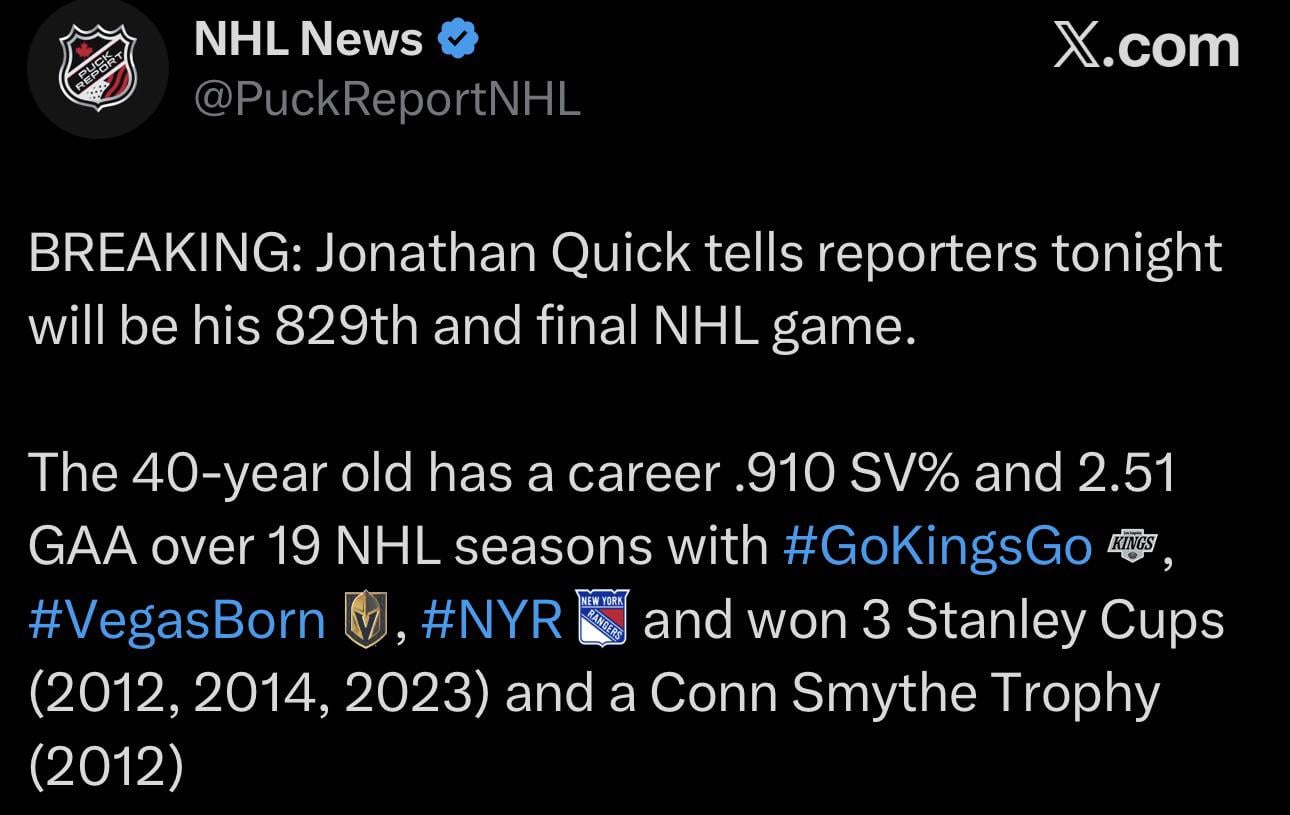The image size is (1290, 815).
Task: Open the #GoKingsGo hashtag
Action: pyautogui.click(x=938, y=547)
